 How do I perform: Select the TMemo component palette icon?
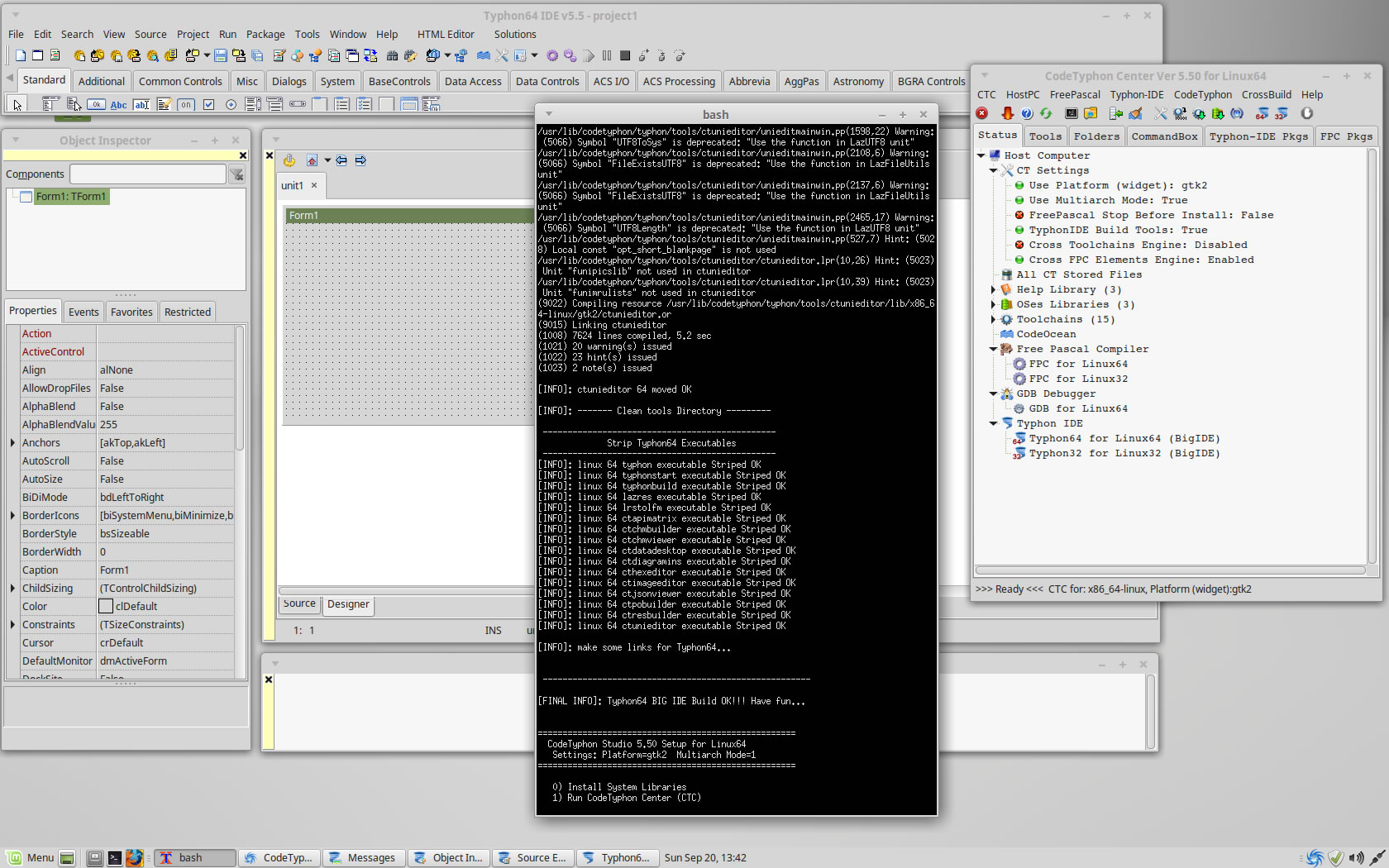click(x=164, y=104)
